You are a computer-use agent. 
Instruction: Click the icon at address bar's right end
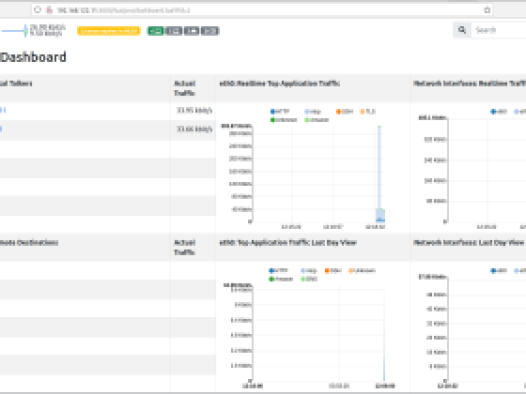487,10
